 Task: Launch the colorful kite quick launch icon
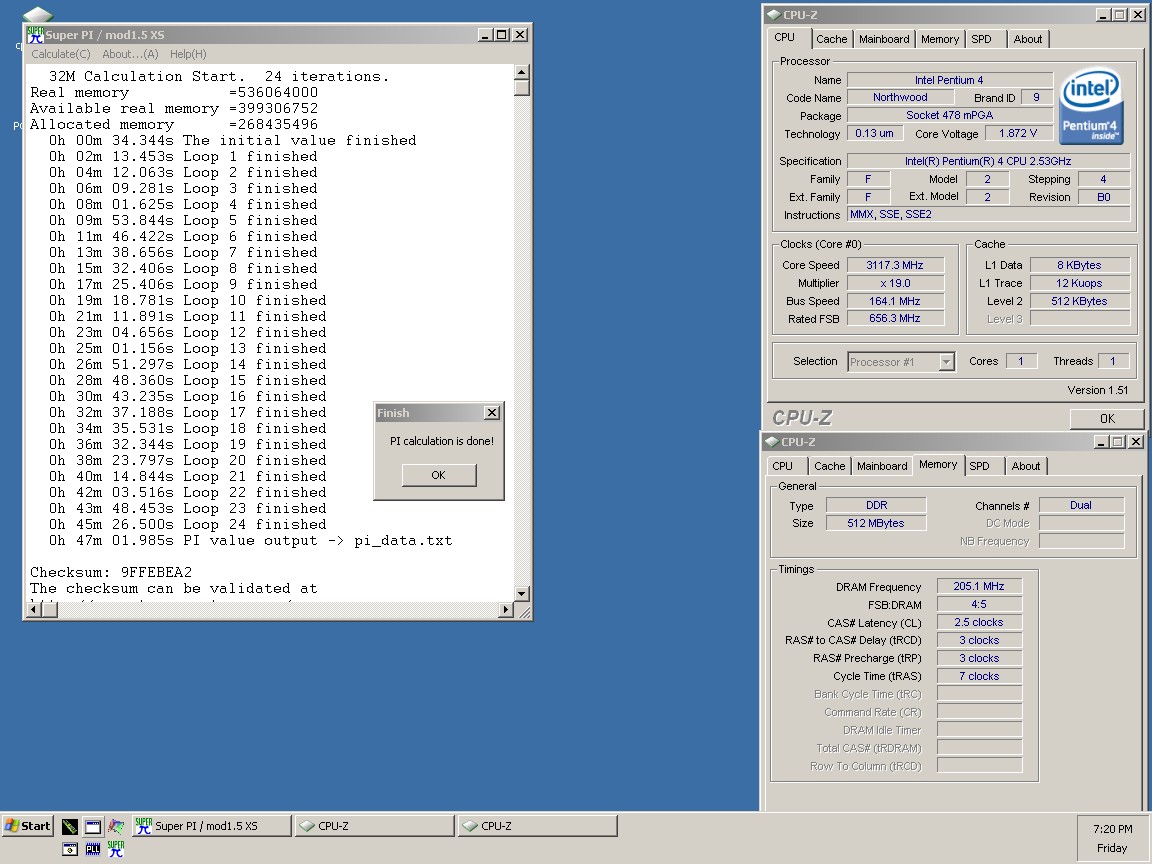pyautogui.click(x=116, y=827)
